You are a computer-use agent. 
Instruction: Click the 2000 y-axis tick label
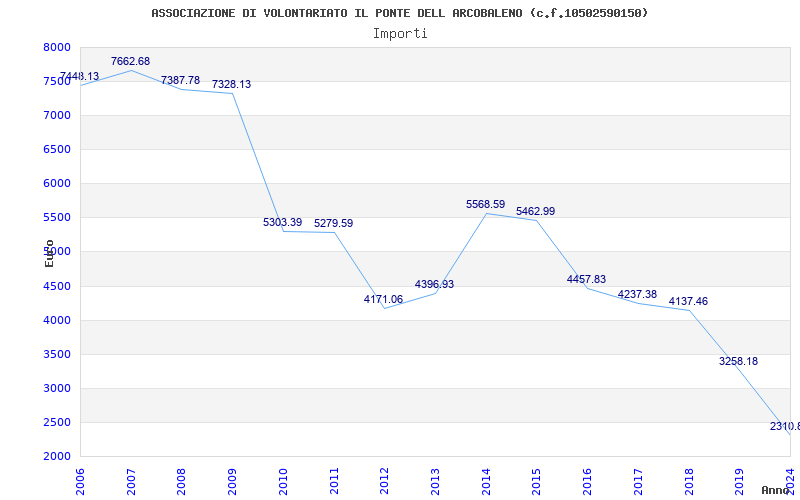(x=58, y=456)
